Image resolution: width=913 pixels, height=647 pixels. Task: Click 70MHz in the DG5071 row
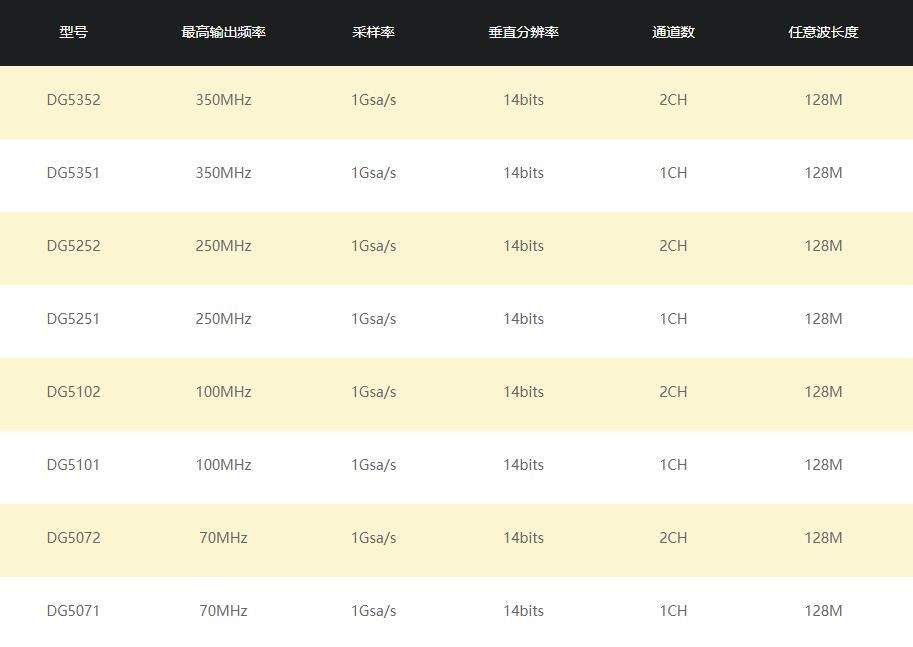tap(224, 610)
